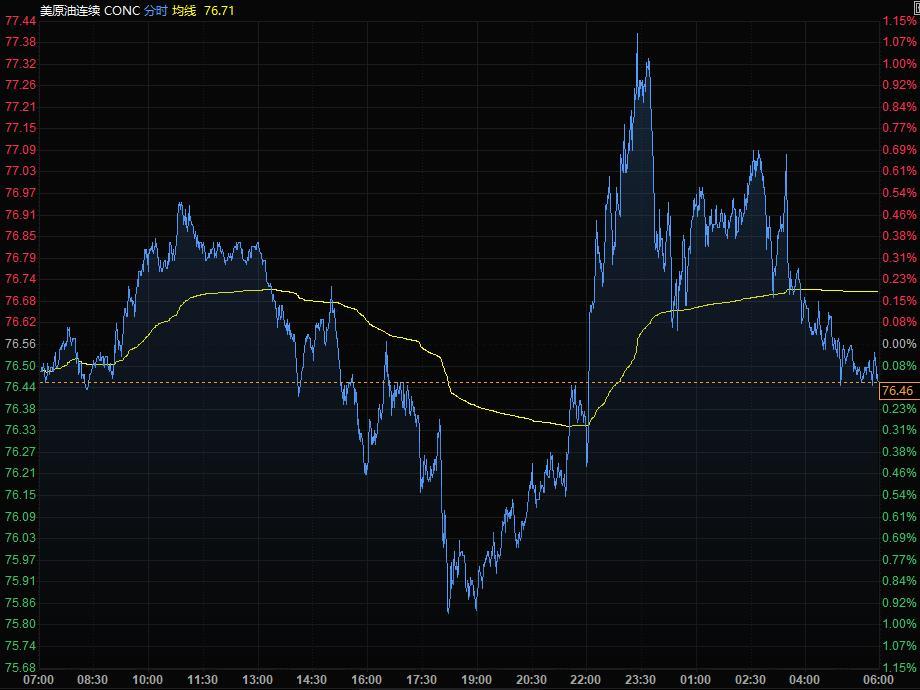
Task: Click the 07:00 start time label
Action: 38,680
